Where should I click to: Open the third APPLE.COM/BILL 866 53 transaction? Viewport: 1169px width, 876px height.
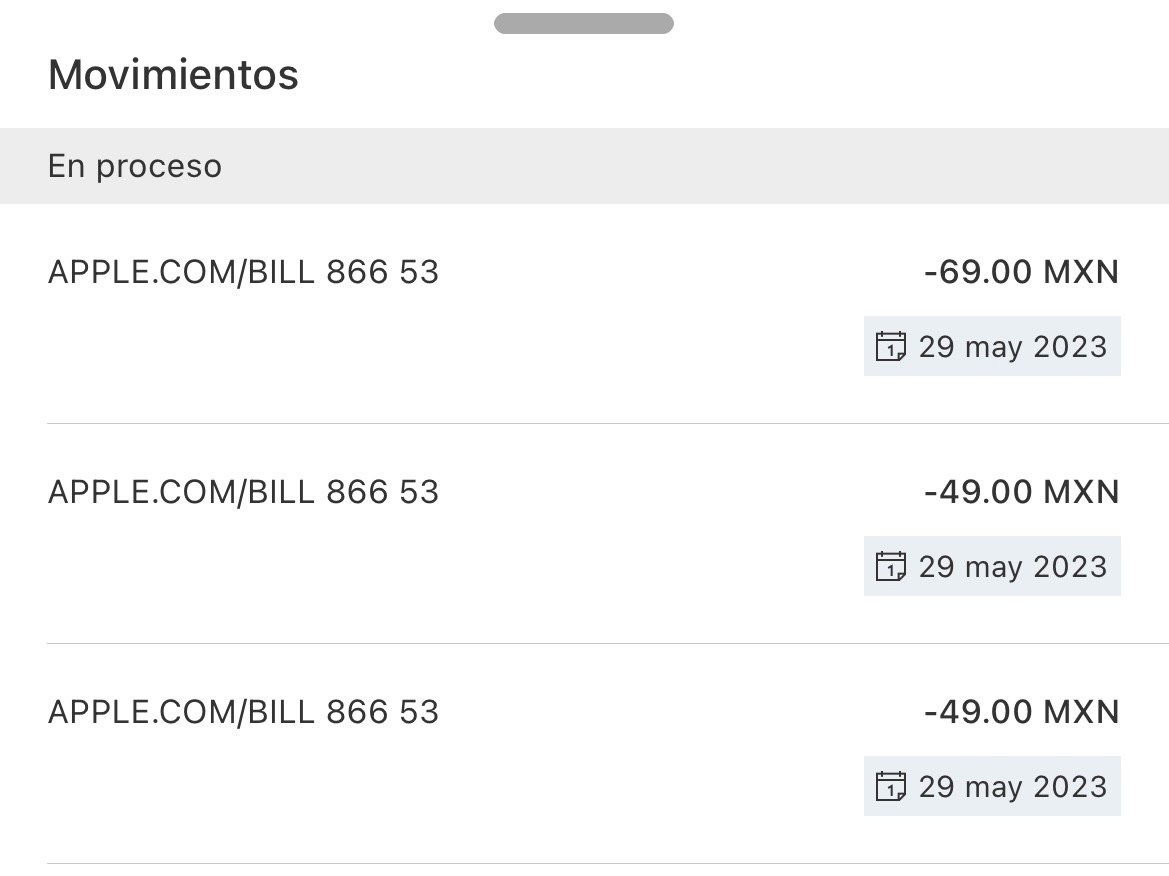click(x=243, y=712)
